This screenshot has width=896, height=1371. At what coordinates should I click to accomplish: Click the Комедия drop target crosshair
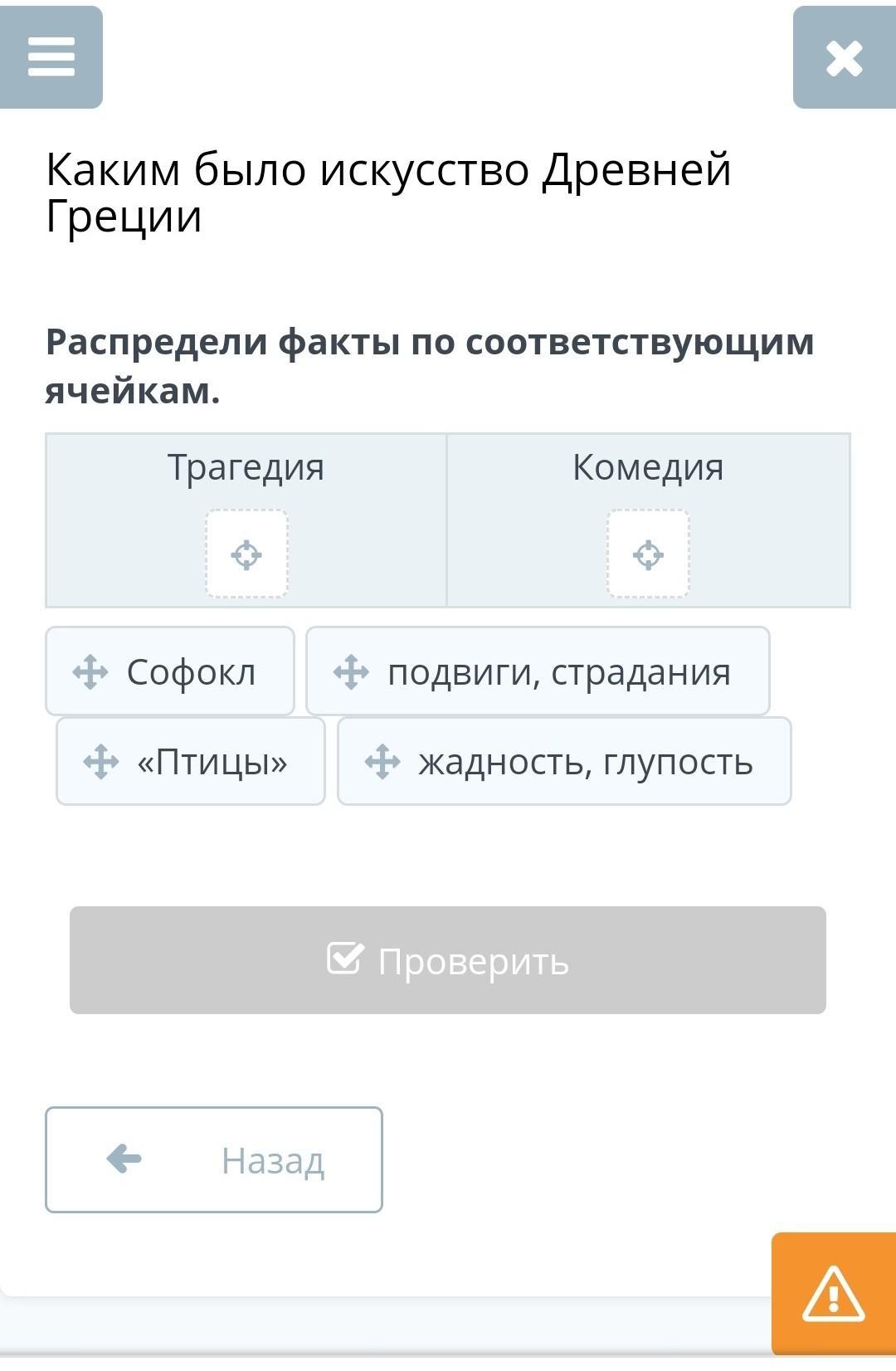648,554
